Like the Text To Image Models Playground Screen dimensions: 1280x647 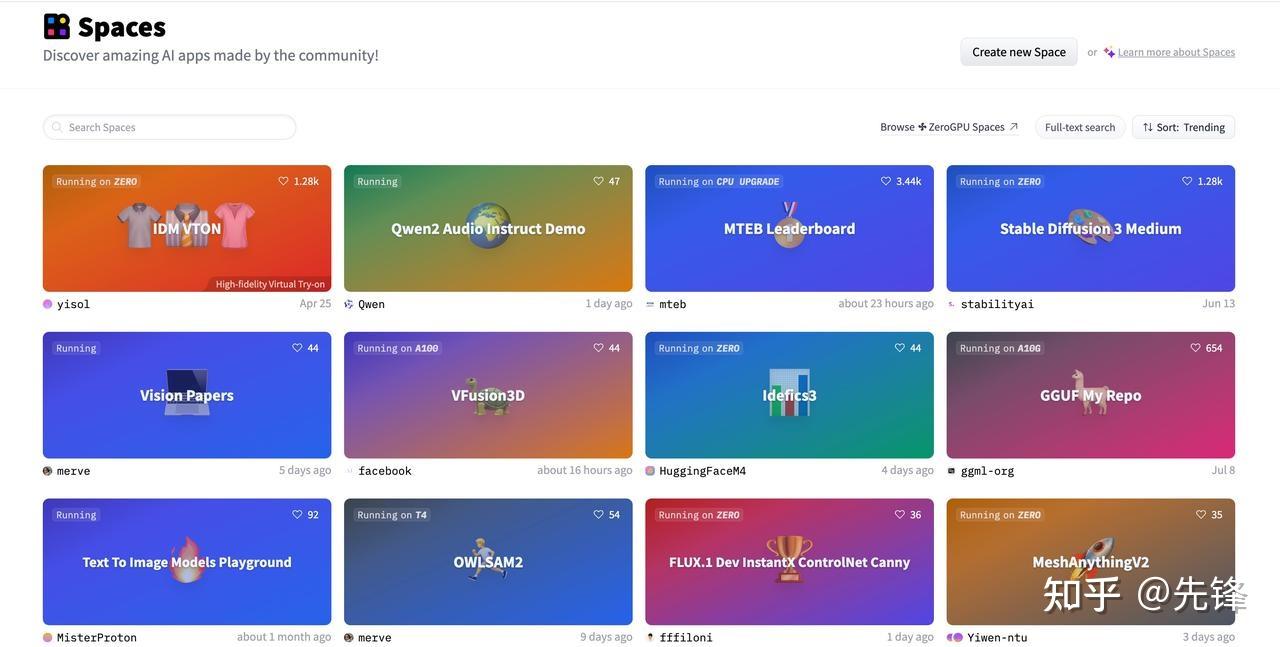(x=297, y=515)
